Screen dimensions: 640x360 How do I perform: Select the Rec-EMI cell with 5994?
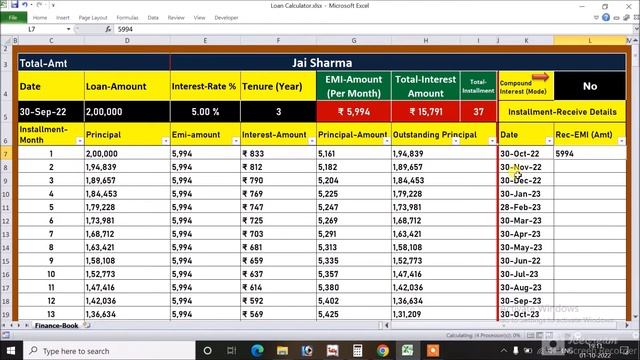click(x=590, y=153)
